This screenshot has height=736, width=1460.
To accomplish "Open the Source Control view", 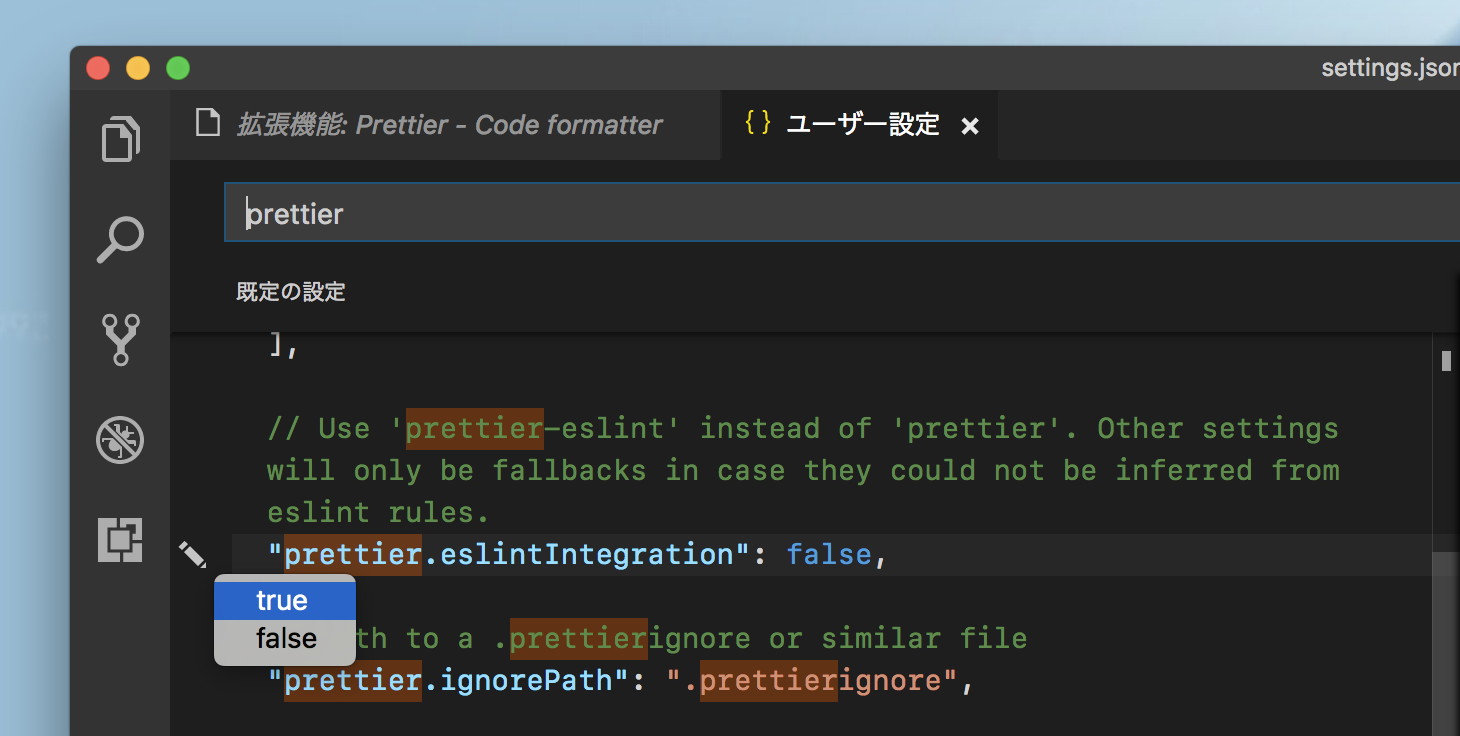I will tap(121, 339).
